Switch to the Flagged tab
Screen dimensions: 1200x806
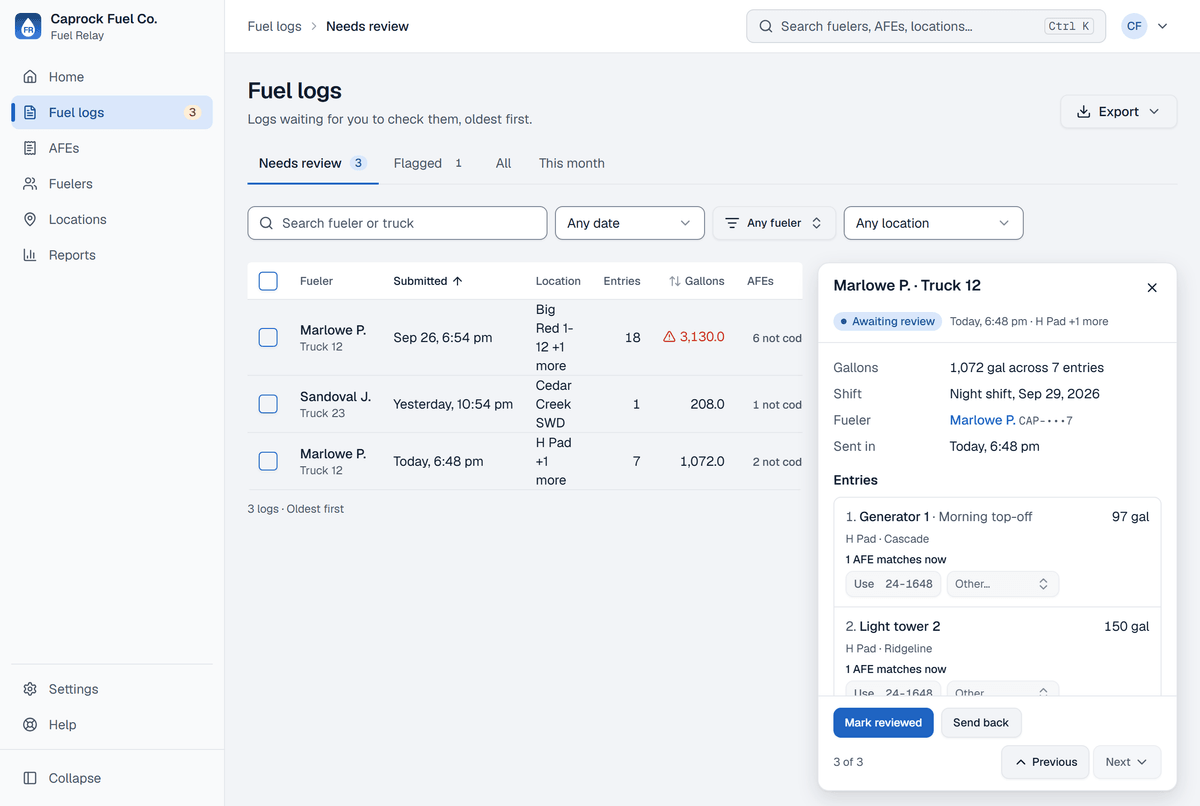(x=428, y=163)
